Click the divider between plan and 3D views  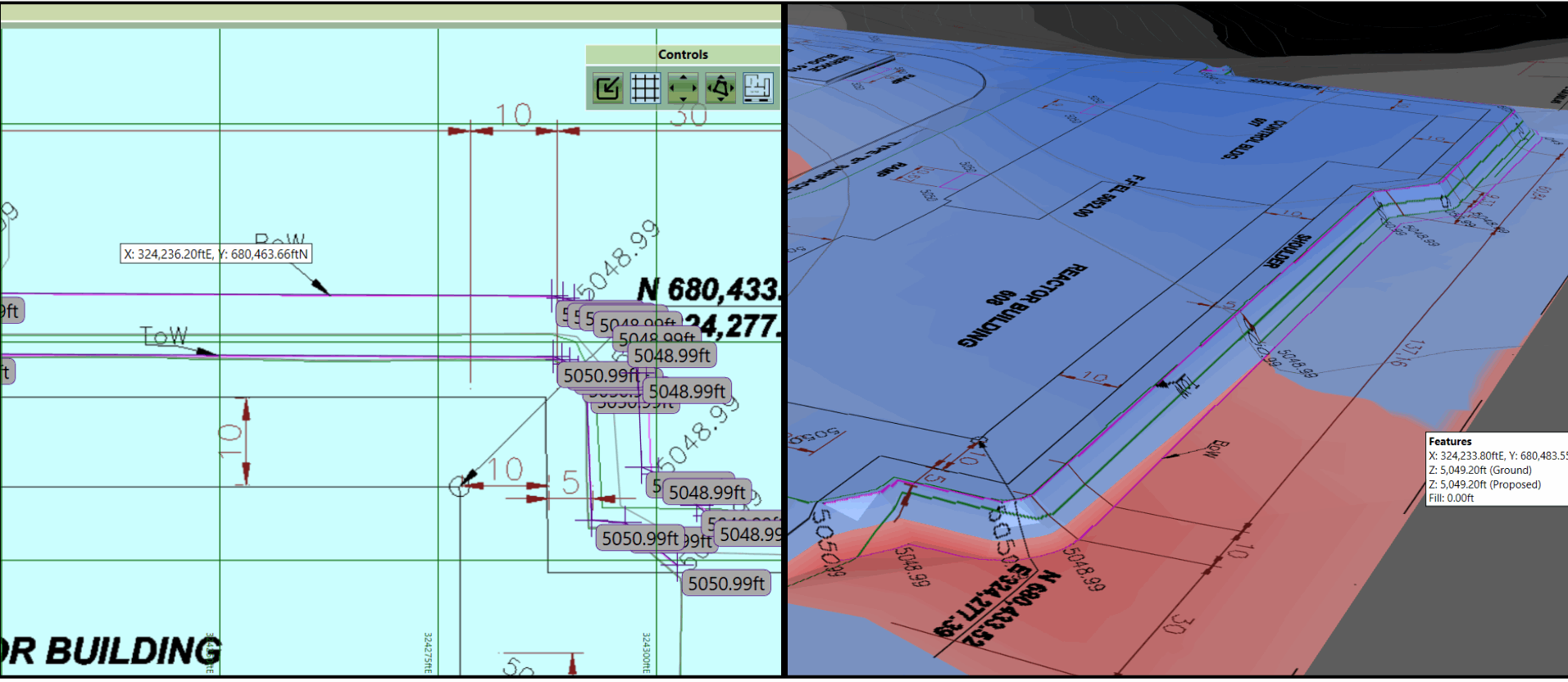point(784,341)
